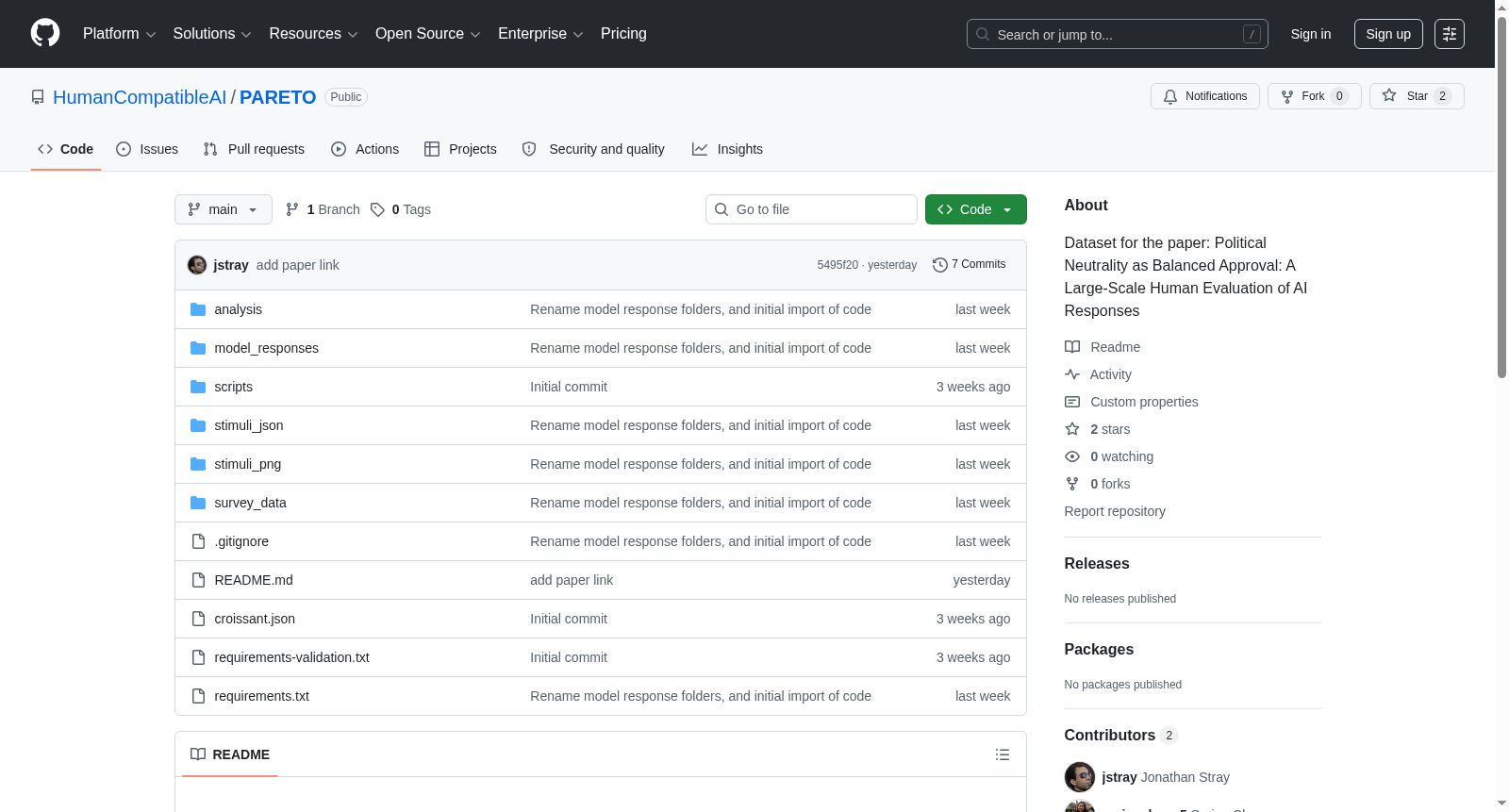Open the commit history clock icon
Viewport: 1509px width, 812px height.
point(939,265)
